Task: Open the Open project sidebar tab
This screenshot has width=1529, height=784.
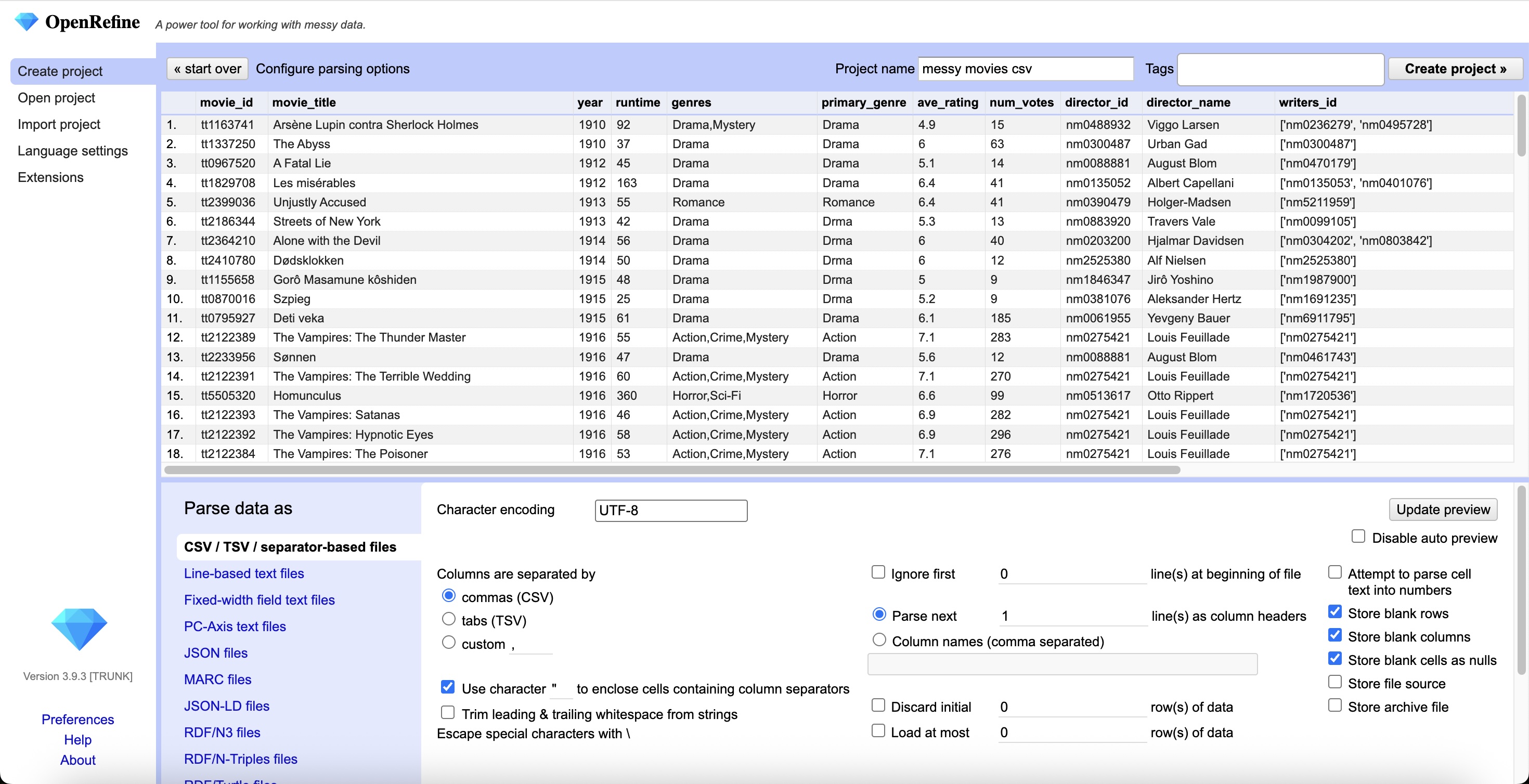Action: click(56, 98)
